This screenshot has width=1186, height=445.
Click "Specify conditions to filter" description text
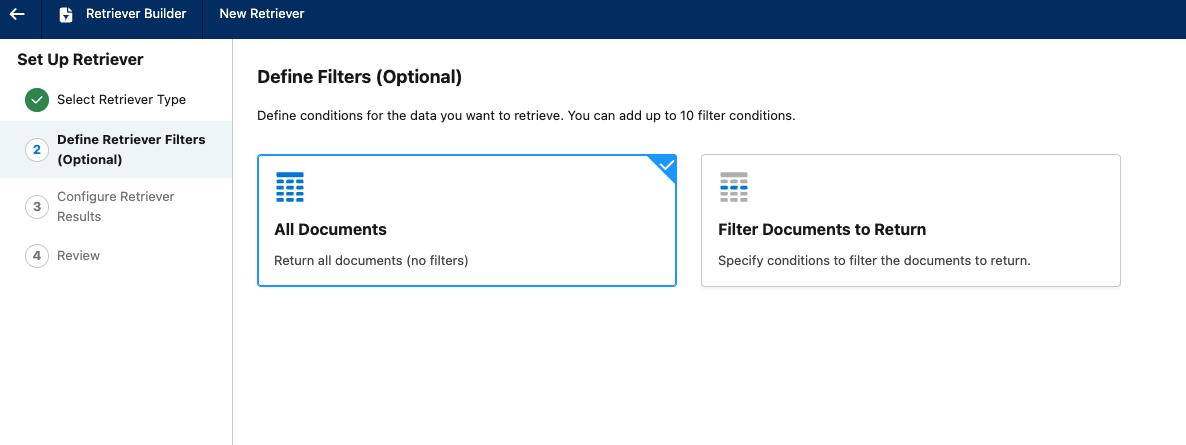(x=874, y=261)
